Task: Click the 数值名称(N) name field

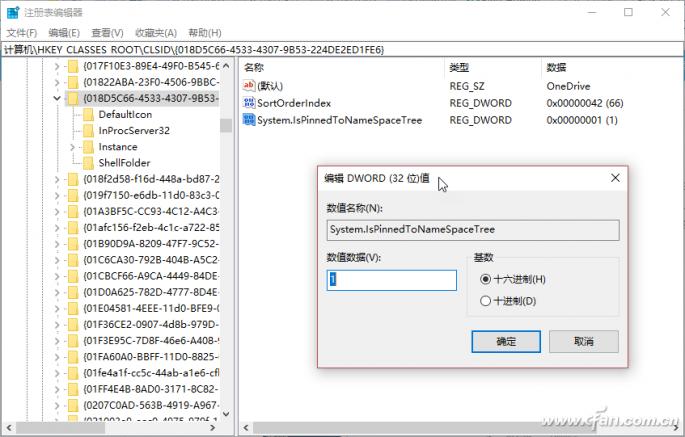Action: (x=473, y=230)
